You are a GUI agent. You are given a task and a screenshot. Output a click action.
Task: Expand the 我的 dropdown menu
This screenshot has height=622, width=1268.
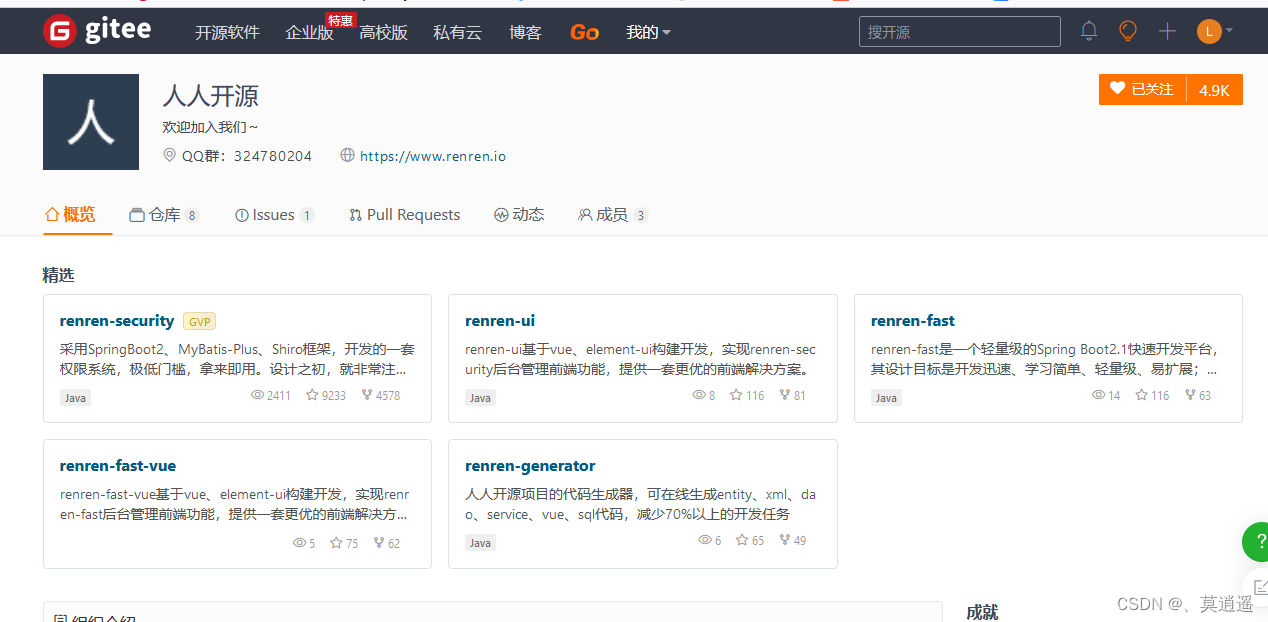click(648, 33)
